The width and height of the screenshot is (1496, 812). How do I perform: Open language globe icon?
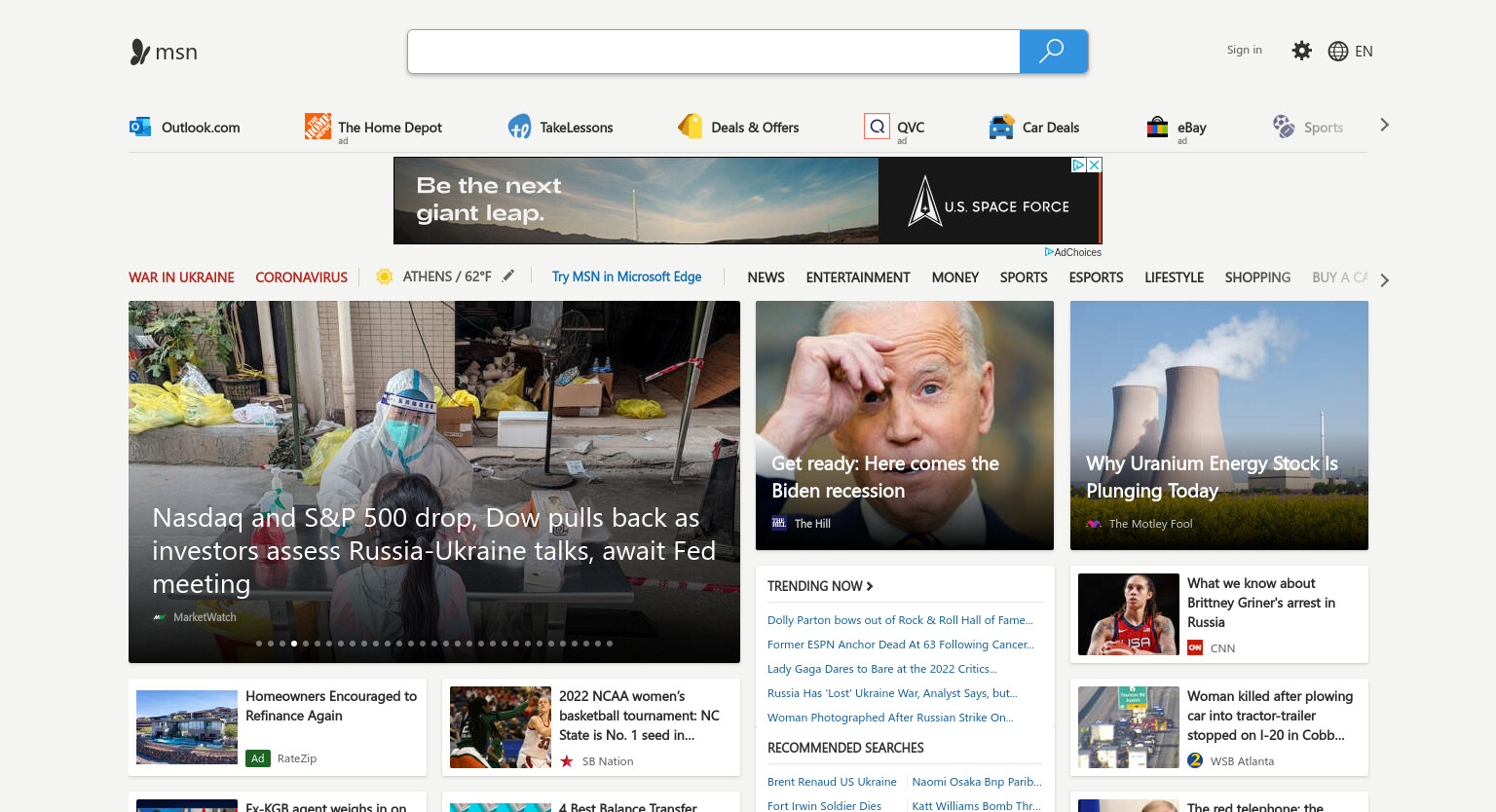[x=1338, y=52]
